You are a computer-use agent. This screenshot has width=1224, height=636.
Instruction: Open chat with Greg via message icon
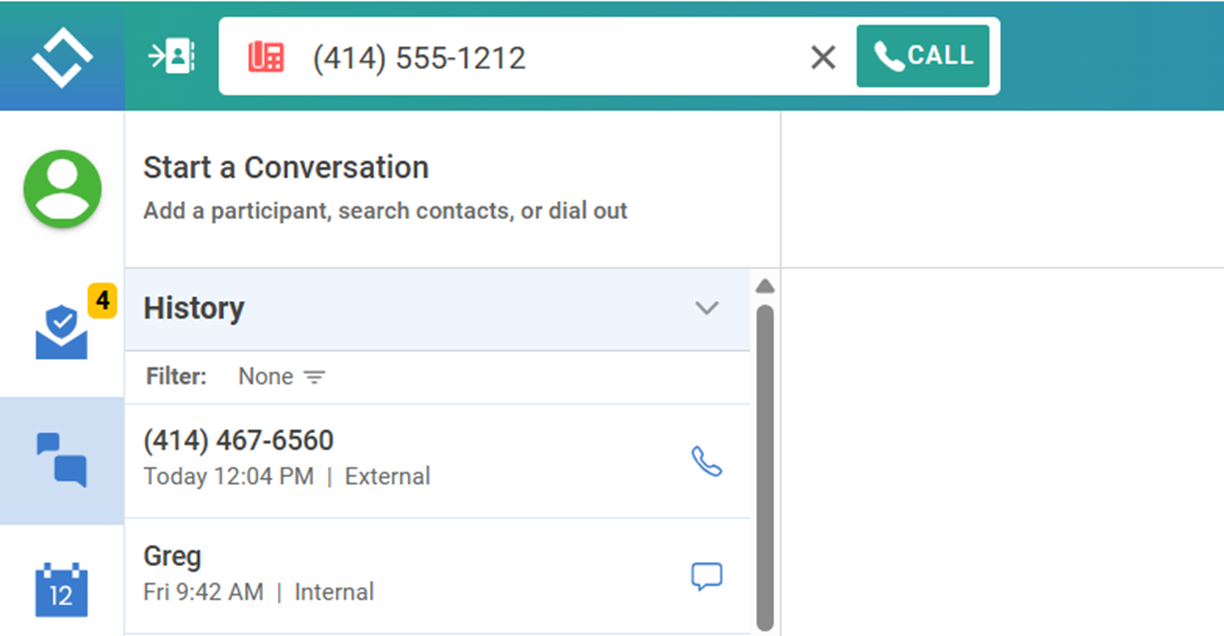pyautogui.click(x=706, y=576)
